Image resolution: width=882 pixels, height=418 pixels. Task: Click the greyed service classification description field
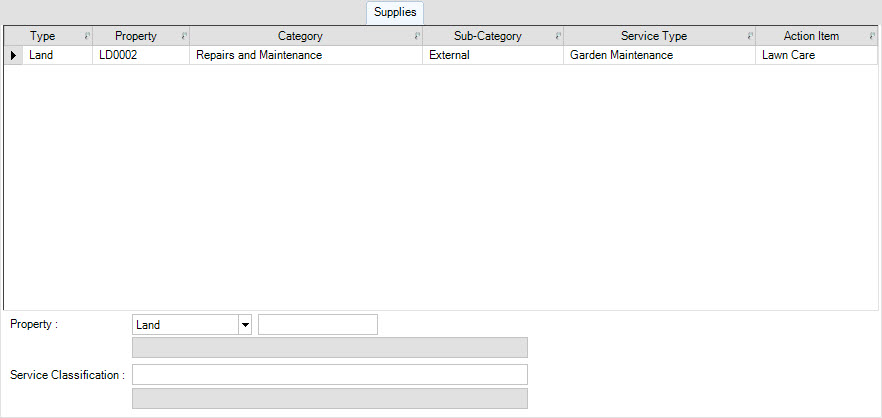pos(330,398)
